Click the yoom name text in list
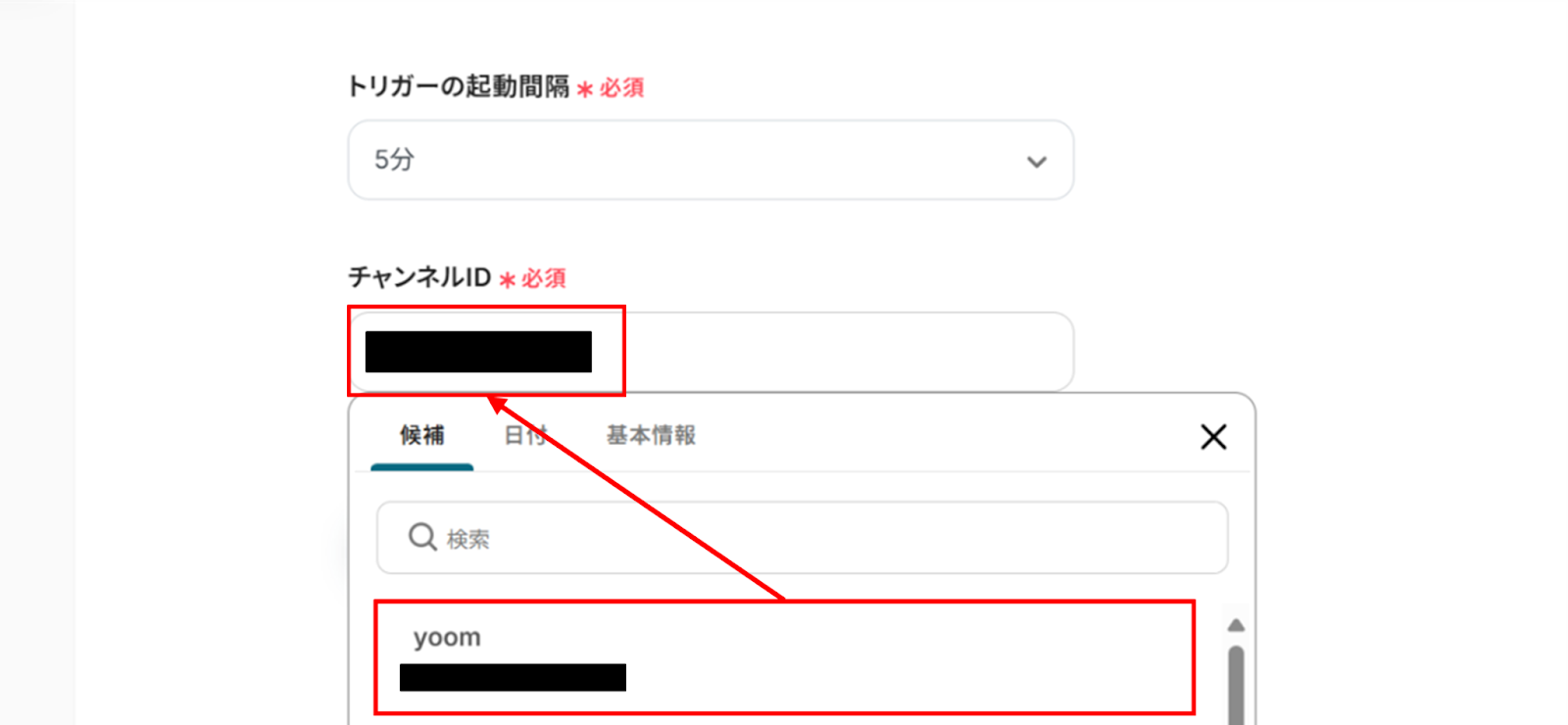The width and height of the screenshot is (1568, 725). pos(447,638)
